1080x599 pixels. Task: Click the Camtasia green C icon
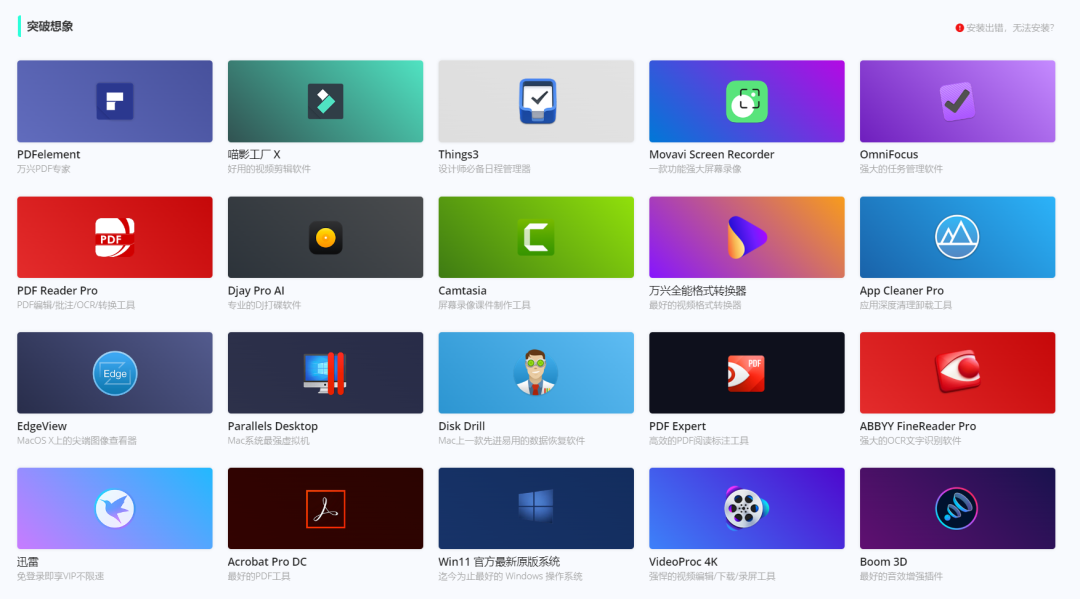coord(536,237)
